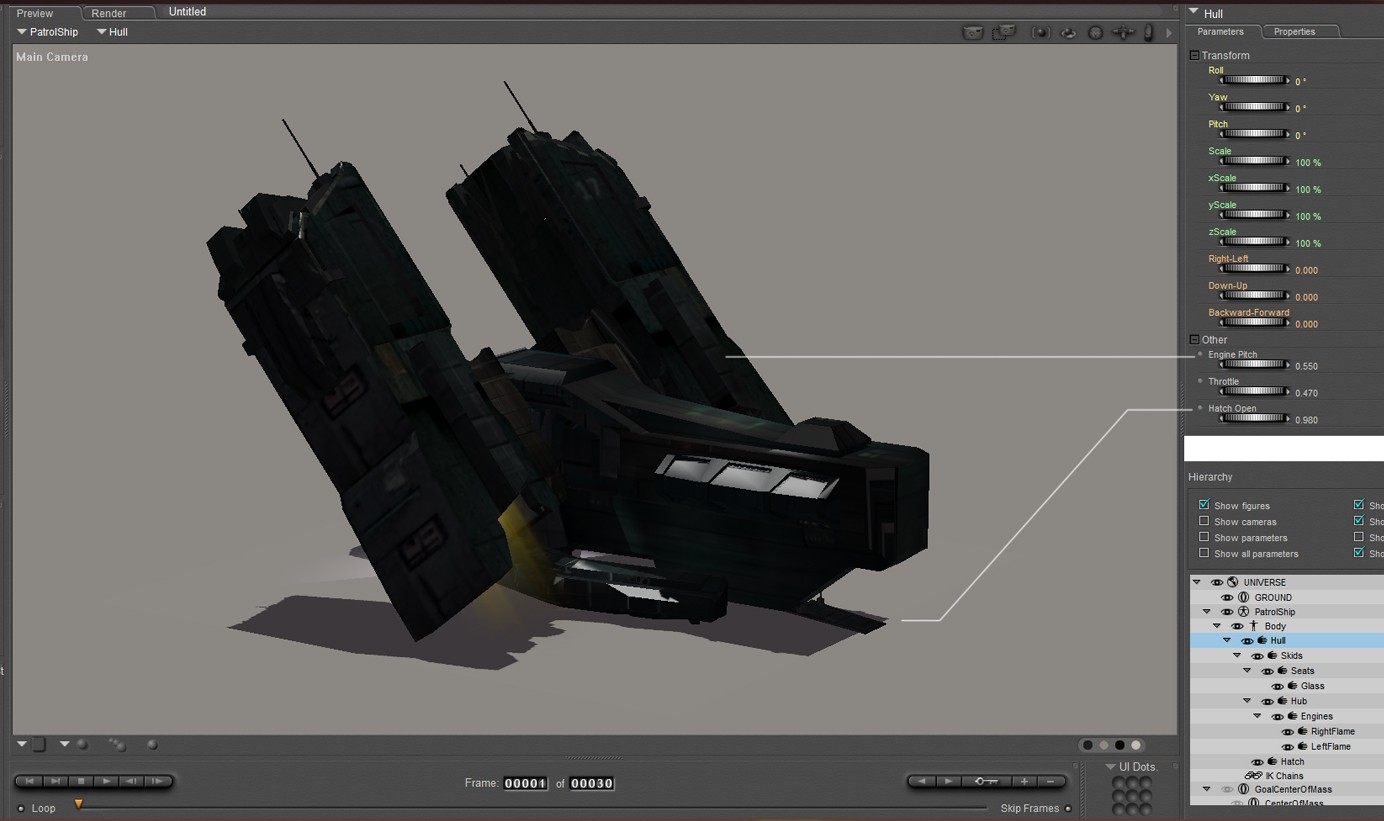Step back one frame
Viewport: 1384px width, 821px height.
[x=131, y=781]
